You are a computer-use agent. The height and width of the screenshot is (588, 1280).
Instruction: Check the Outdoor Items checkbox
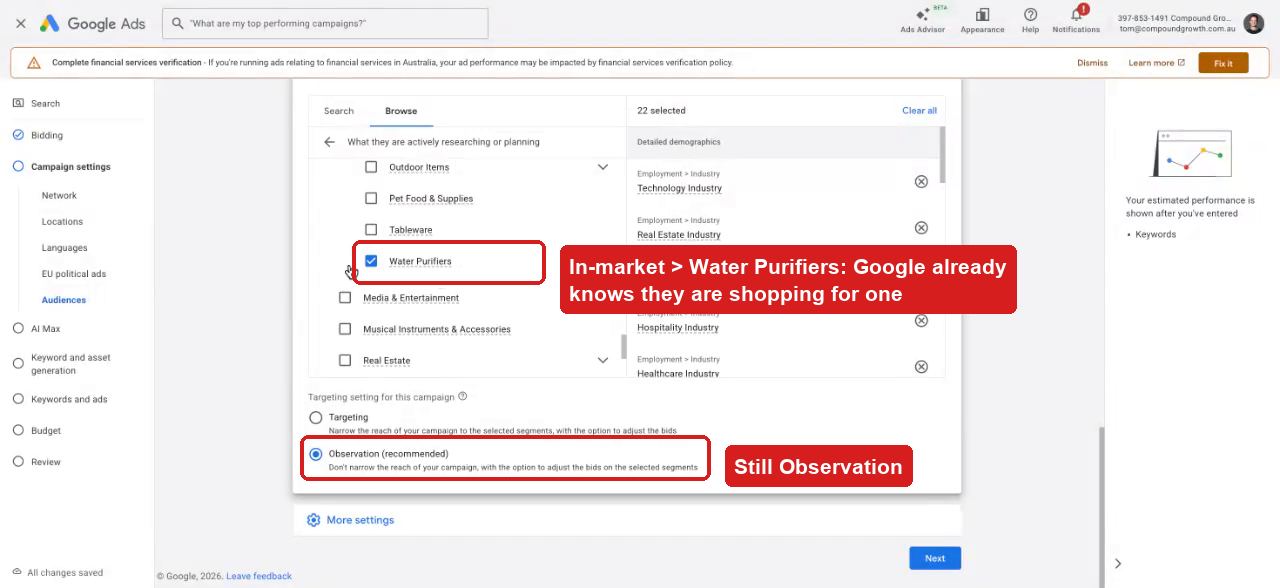371,167
